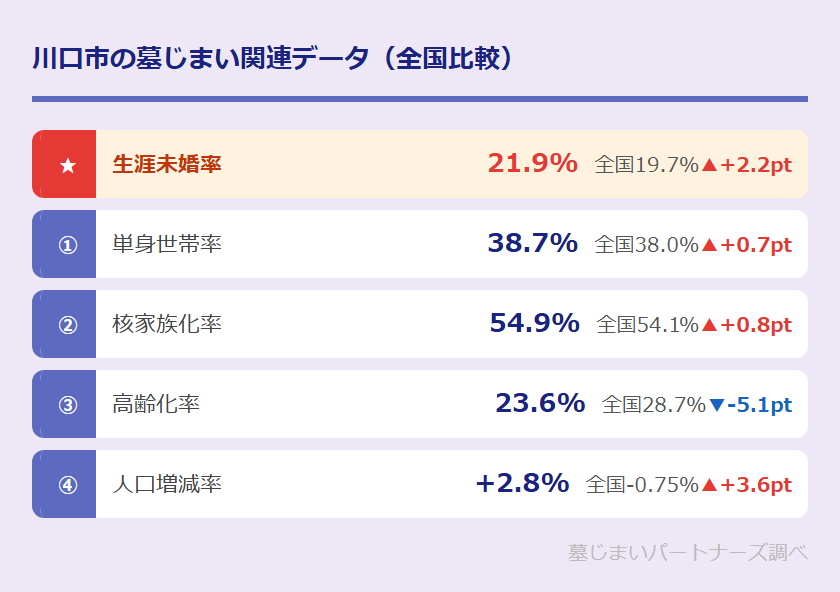The width and height of the screenshot is (840, 592).
Task: Click the circled number ④ badge
Action: pos(67,485)
